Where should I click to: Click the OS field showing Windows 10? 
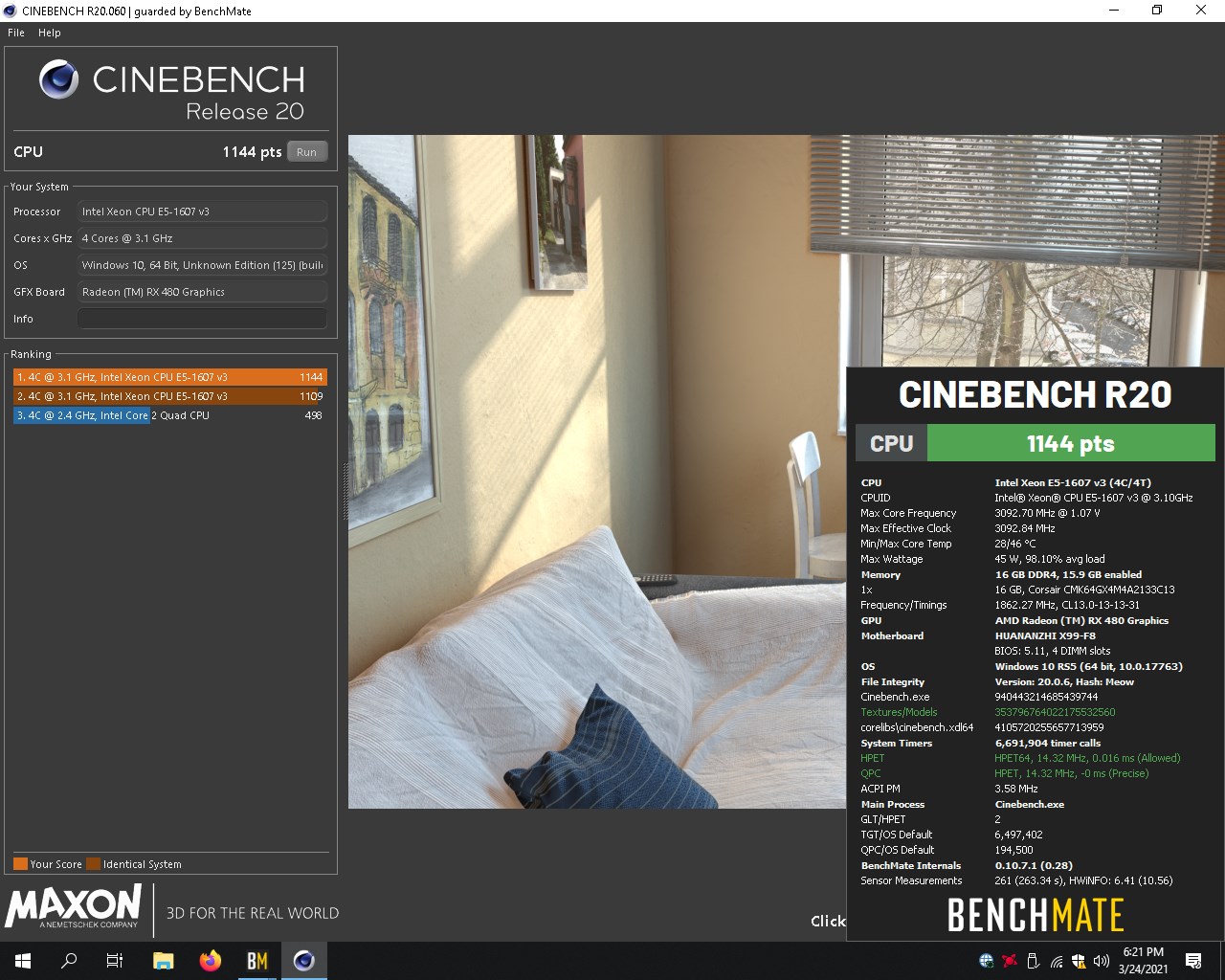[x=202, y=265]
